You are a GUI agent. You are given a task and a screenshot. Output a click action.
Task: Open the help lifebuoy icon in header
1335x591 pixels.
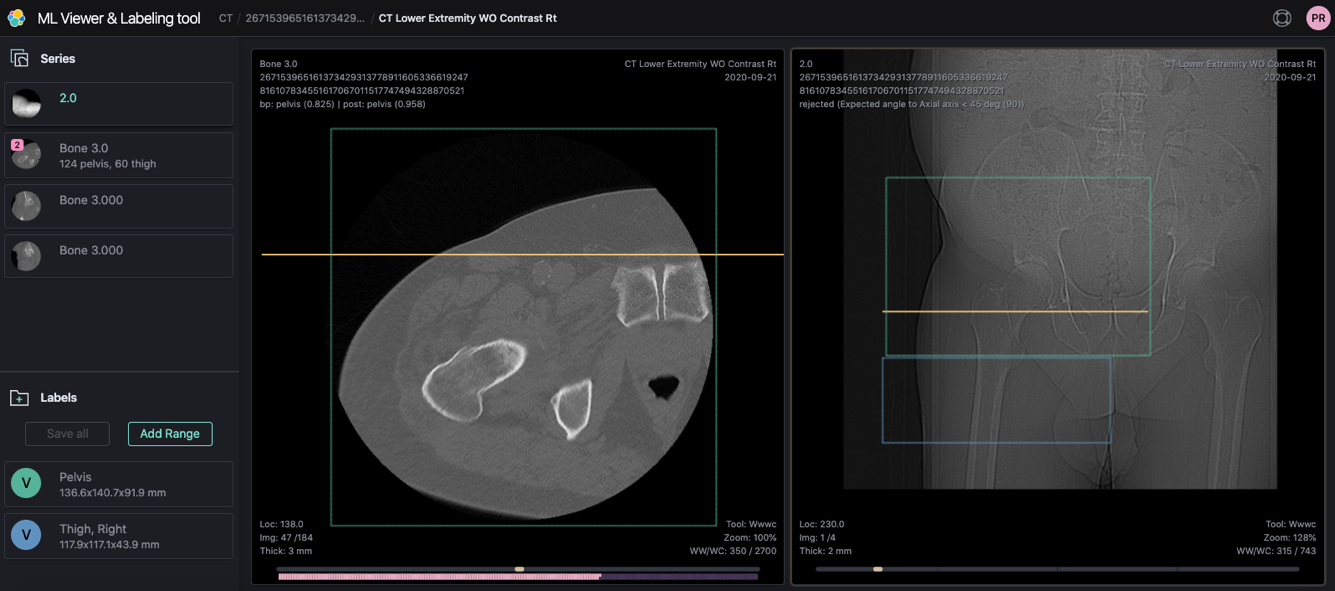pos(1282,18)
